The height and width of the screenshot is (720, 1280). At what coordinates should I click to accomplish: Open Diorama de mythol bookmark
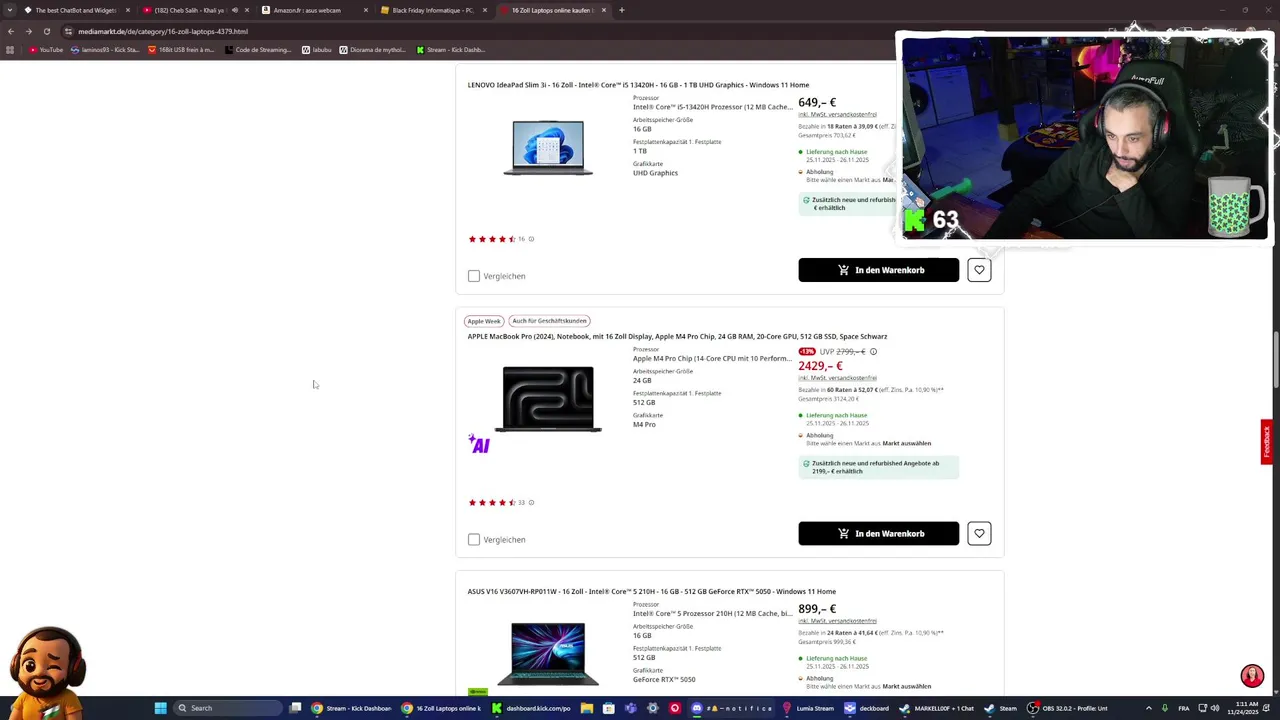pyautogui.click(x=373, y=50)
